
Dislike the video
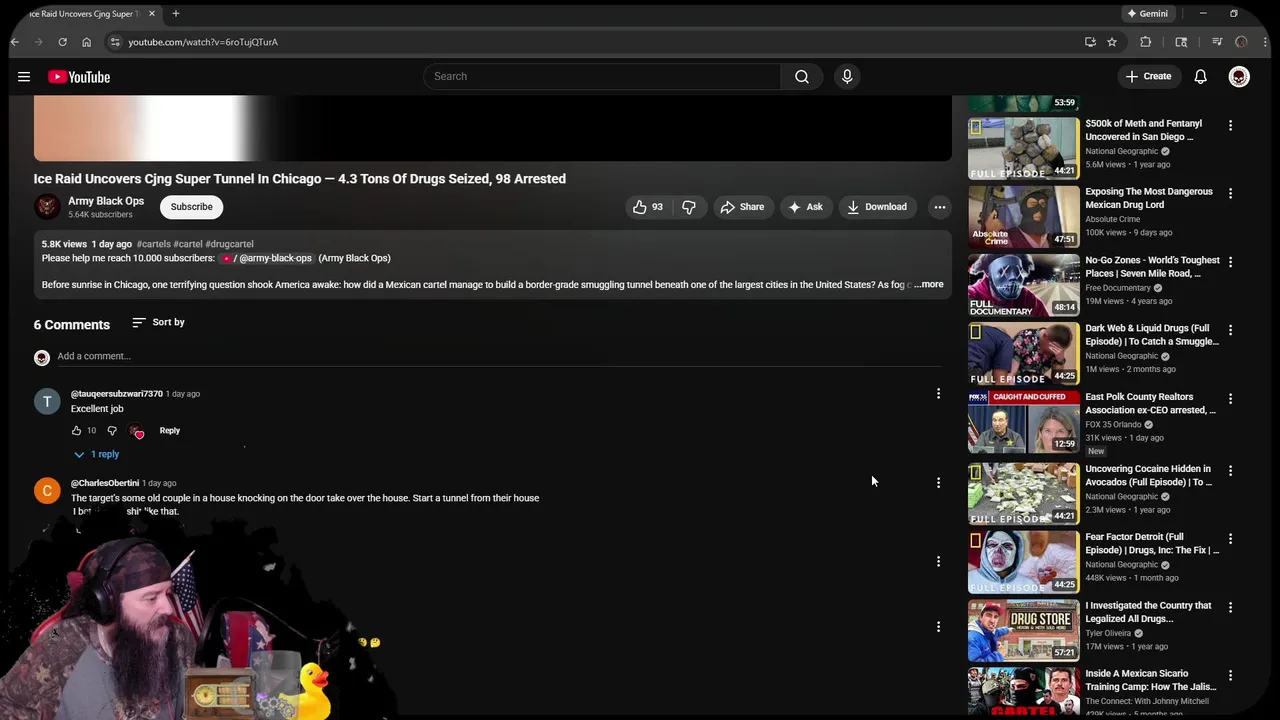pyautogui.click(x=689, y=207)
